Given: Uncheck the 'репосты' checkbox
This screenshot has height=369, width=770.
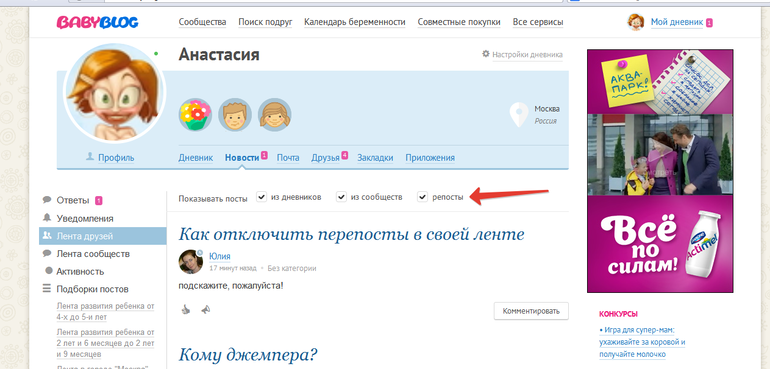Looking at the screenshot, I should click(x=422, y=197).
